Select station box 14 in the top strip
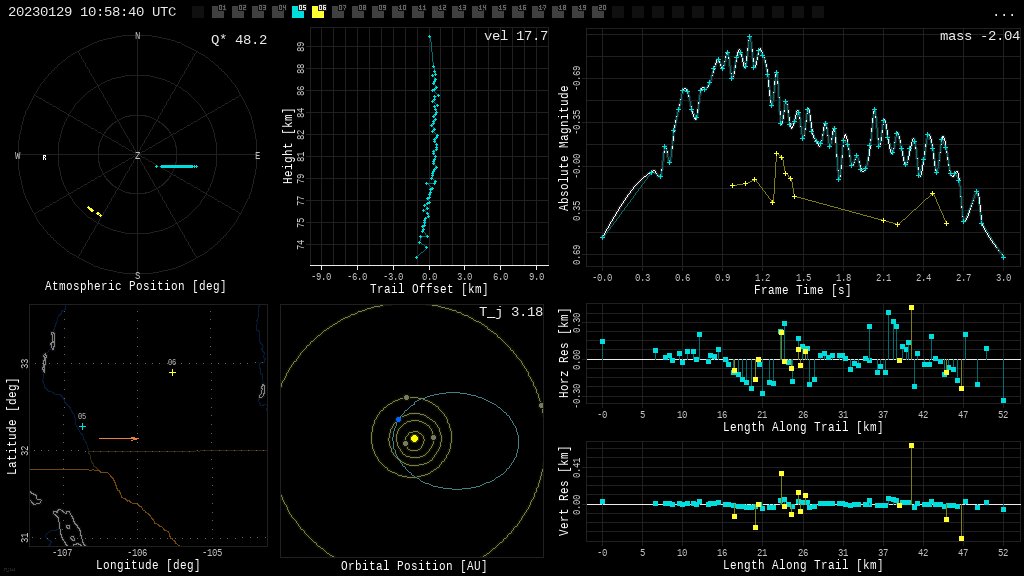 click(x=479, y=12)
